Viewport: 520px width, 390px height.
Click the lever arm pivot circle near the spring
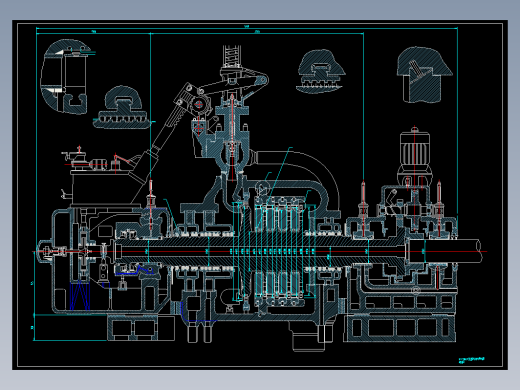263,80
